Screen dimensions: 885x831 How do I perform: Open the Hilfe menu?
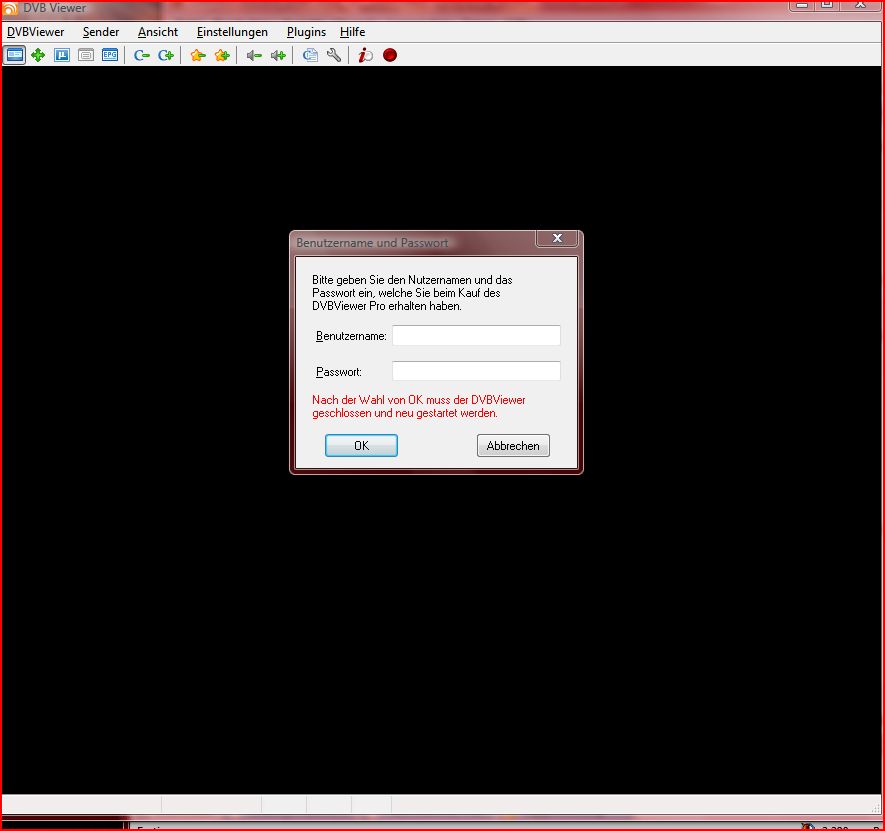[x=353, y=32]
